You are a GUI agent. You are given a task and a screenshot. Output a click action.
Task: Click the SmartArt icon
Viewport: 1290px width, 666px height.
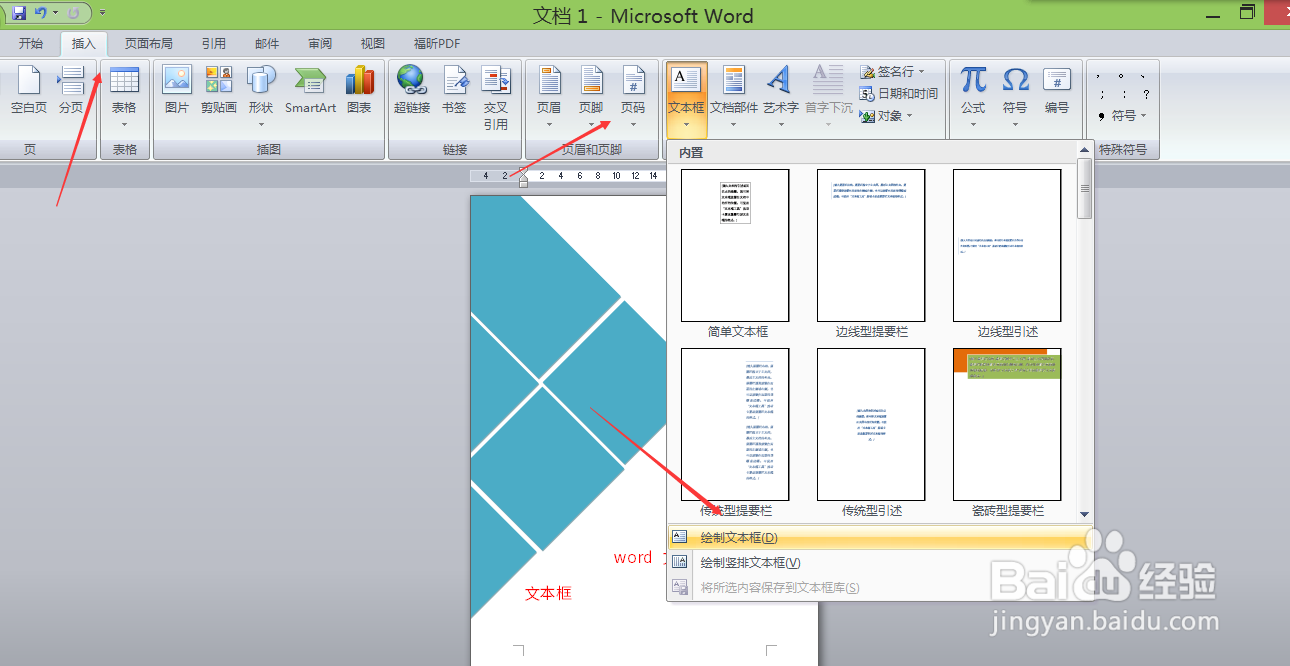coord(310,90)
